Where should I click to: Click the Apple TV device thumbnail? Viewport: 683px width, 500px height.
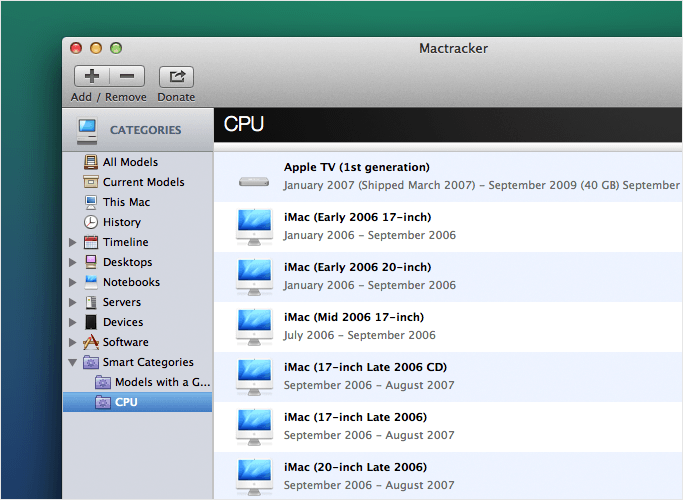tap(254, 181)
